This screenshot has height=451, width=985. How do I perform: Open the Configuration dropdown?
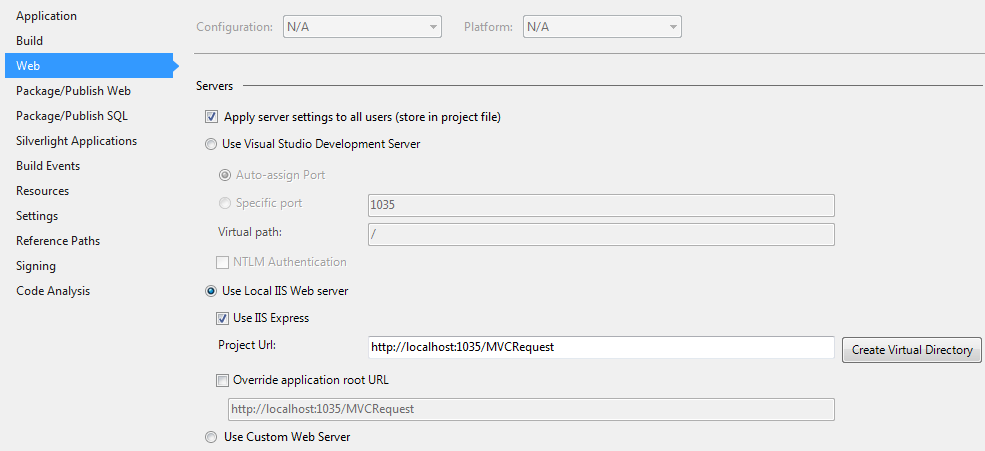[x=362, y=27]
